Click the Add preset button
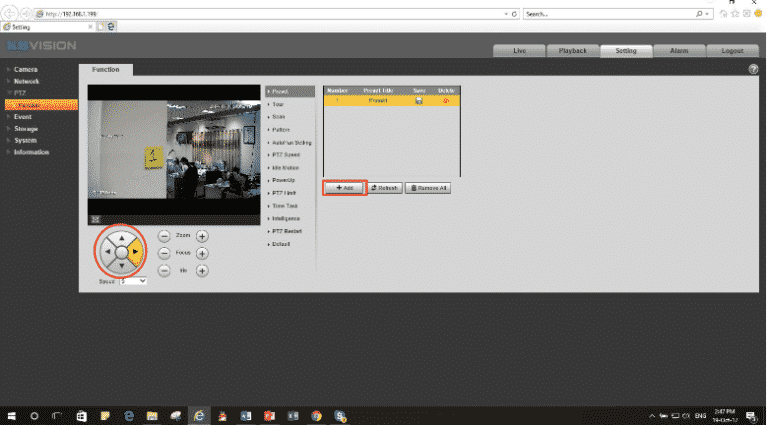 point(344,188)
